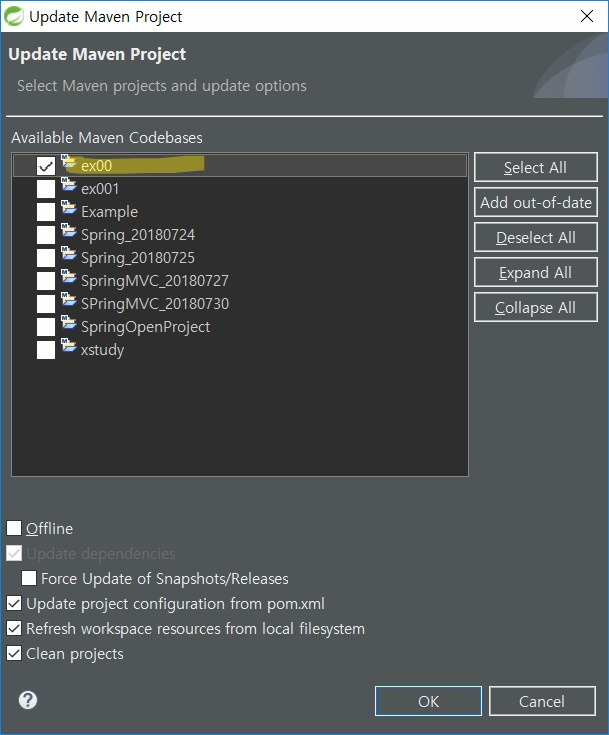Select the SpringOpenProject checkbox
The height and width of the screenshot is (735, 609).
click(46, 327)
